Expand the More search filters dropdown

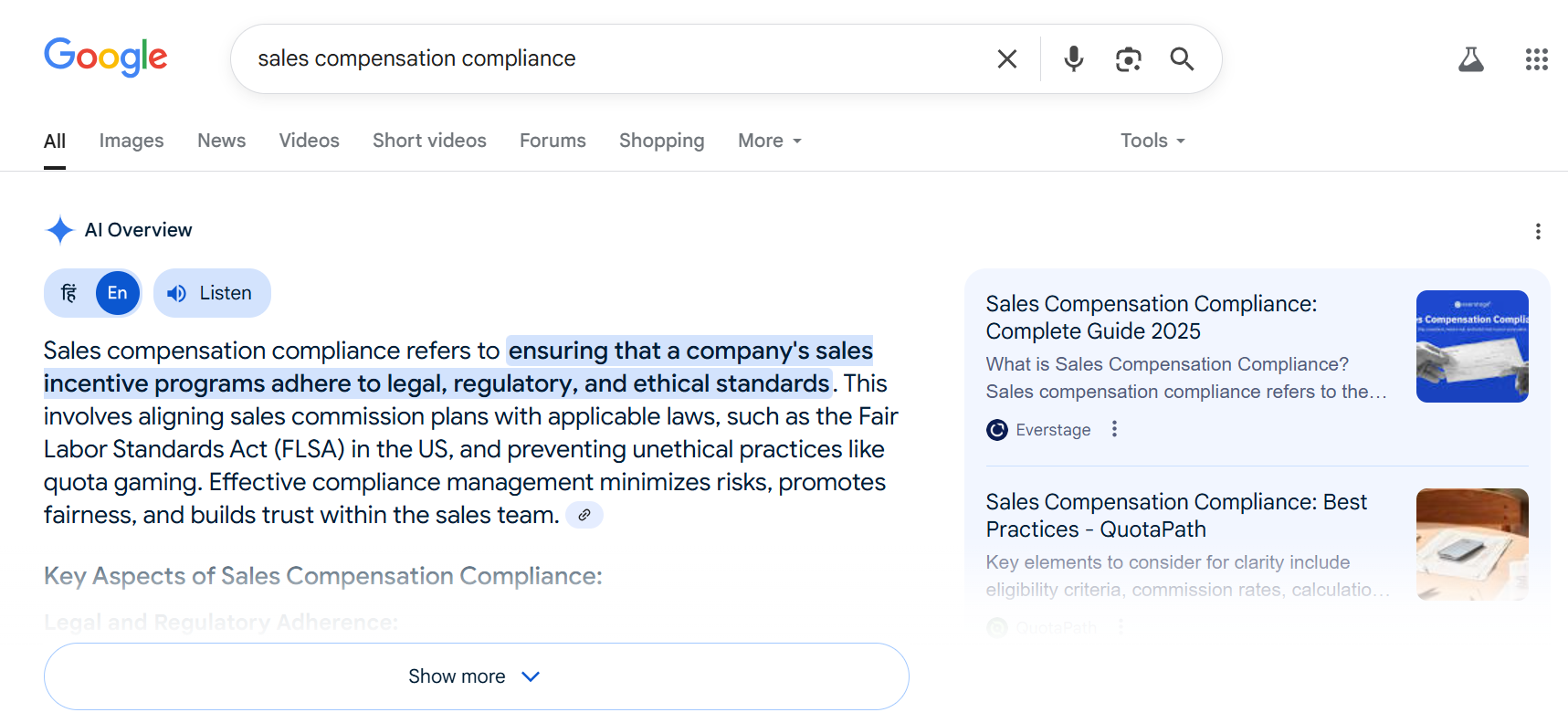click(770, 141)
